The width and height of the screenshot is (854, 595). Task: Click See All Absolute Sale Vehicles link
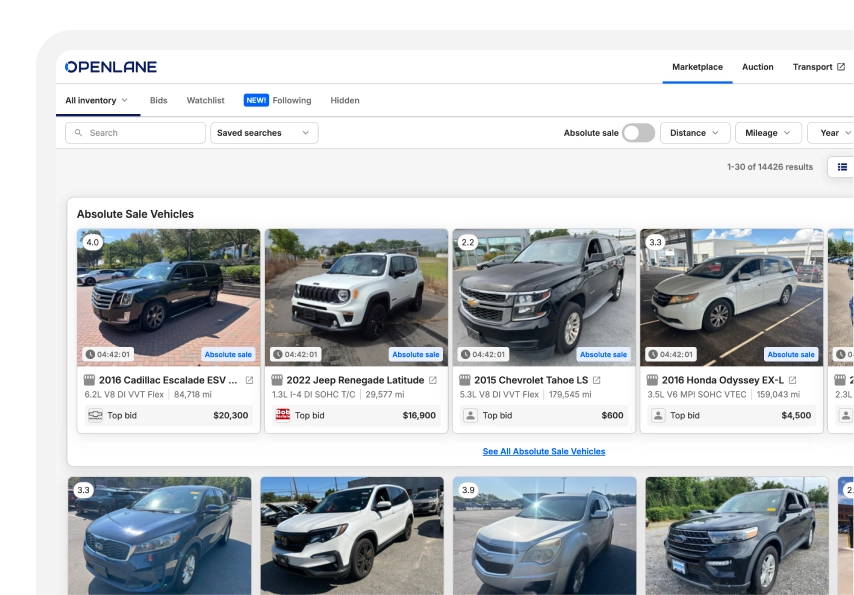pyautogui.click(x=543, y=451)
